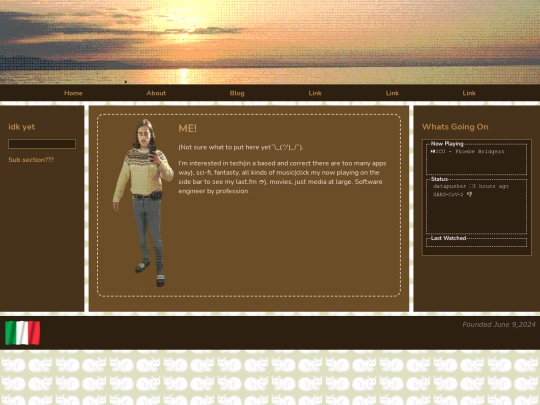Go to the About page
540x405 pixels.
click(x=156, y=93)
